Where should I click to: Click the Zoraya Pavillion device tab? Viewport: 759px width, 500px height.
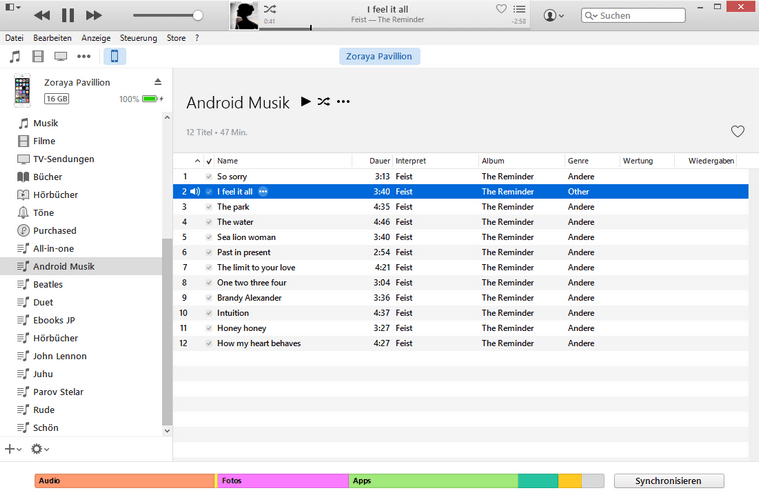coord(379,56)
